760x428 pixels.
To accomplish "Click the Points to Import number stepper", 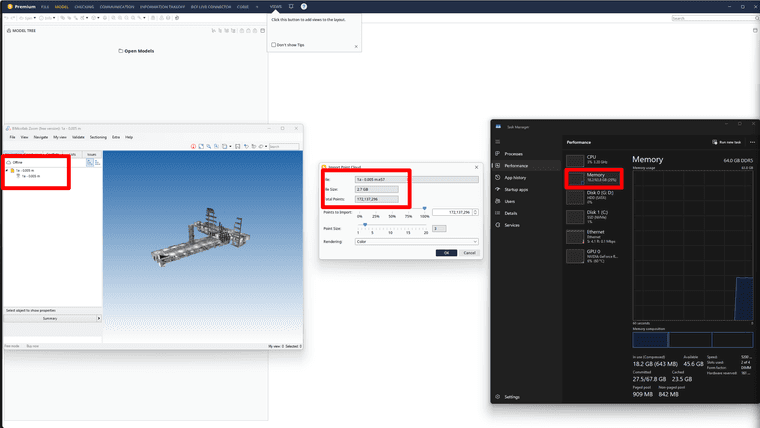I will pyautogui.click(x=475, y=212).
